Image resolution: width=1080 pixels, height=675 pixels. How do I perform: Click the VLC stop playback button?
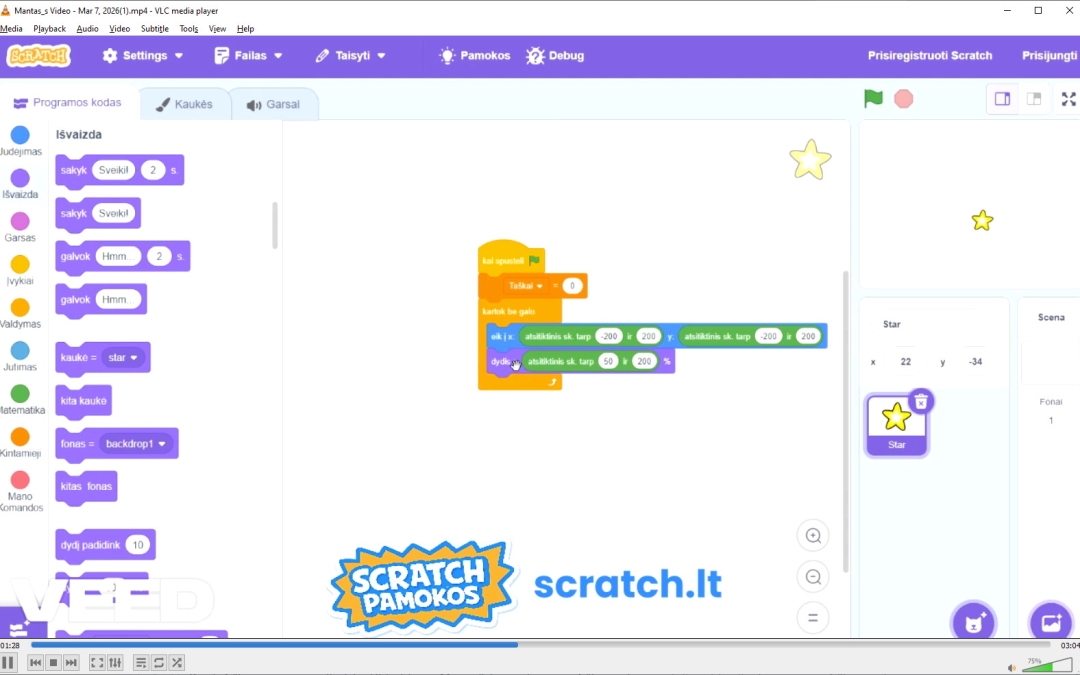(x=53, y=663)
